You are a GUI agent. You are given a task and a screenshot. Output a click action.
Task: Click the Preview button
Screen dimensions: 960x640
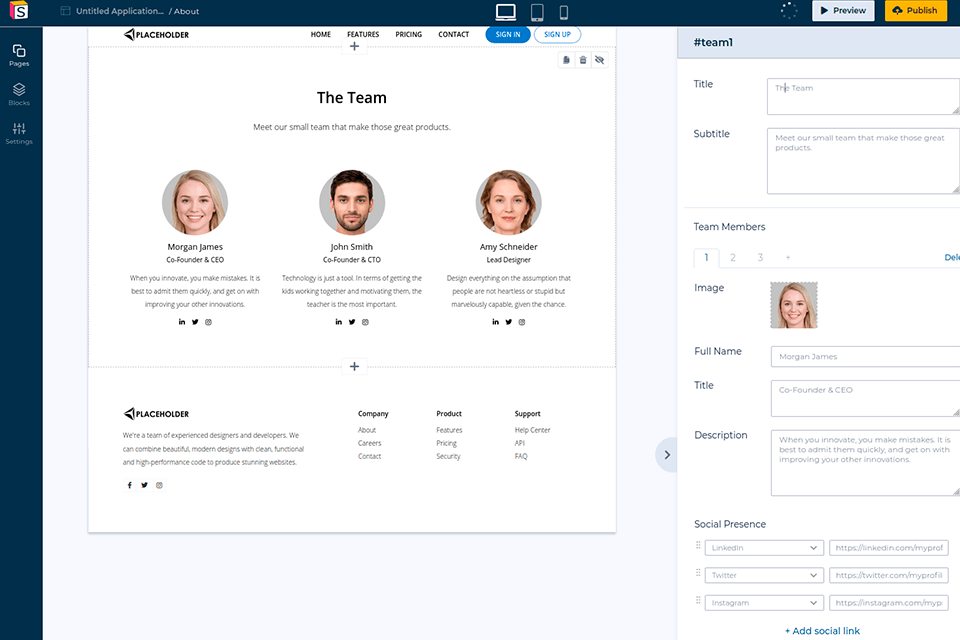pos(843,10)
